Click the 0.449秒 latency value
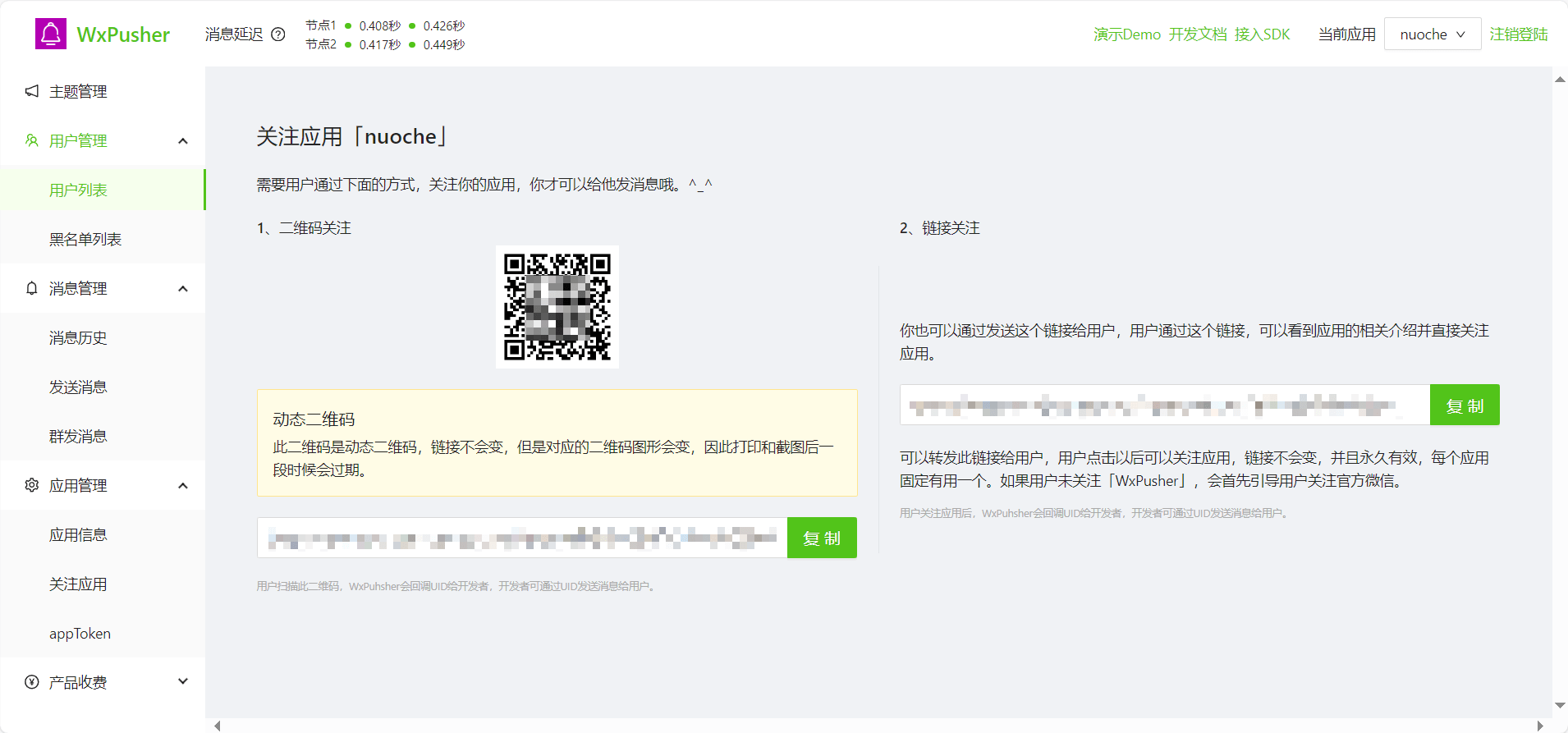Image resolution: width=1568 pixels, height=733 pixels. tap(444, 44)
